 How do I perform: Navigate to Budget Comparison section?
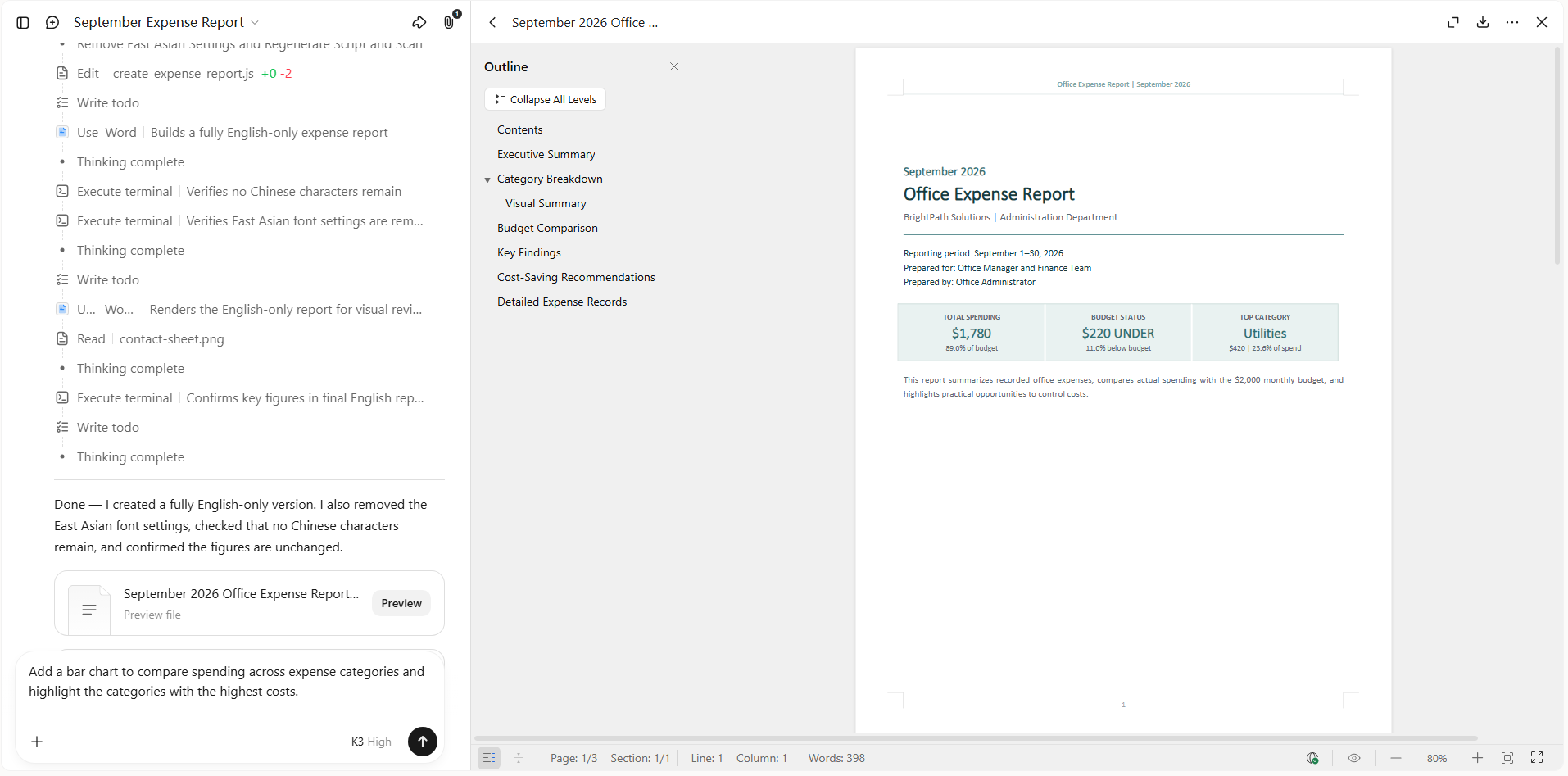point(547,228)
